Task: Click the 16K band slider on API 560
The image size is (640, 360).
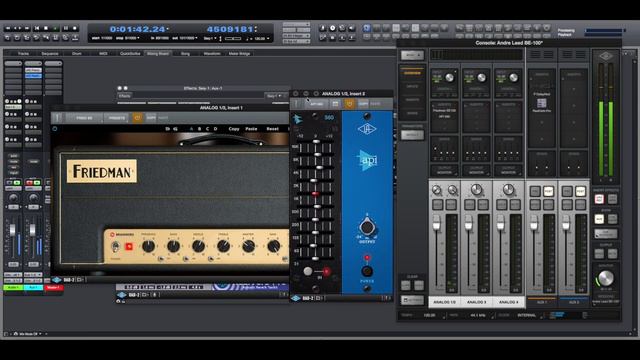Action: coord(316,142)
